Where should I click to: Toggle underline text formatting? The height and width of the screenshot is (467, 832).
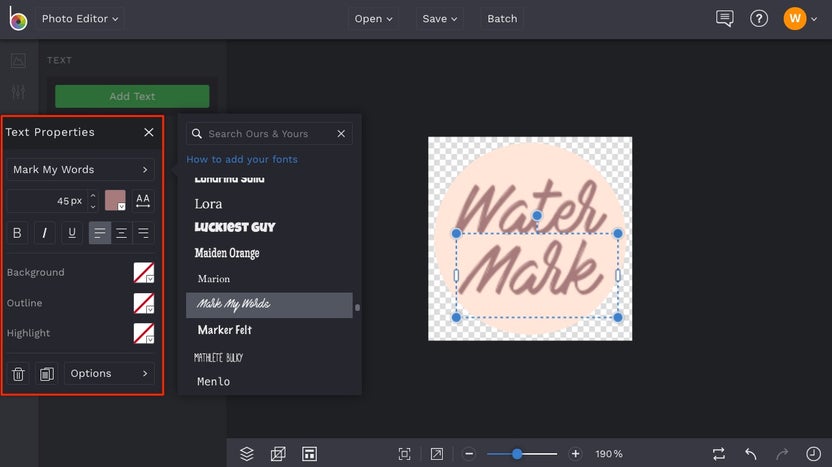(72, 233)
